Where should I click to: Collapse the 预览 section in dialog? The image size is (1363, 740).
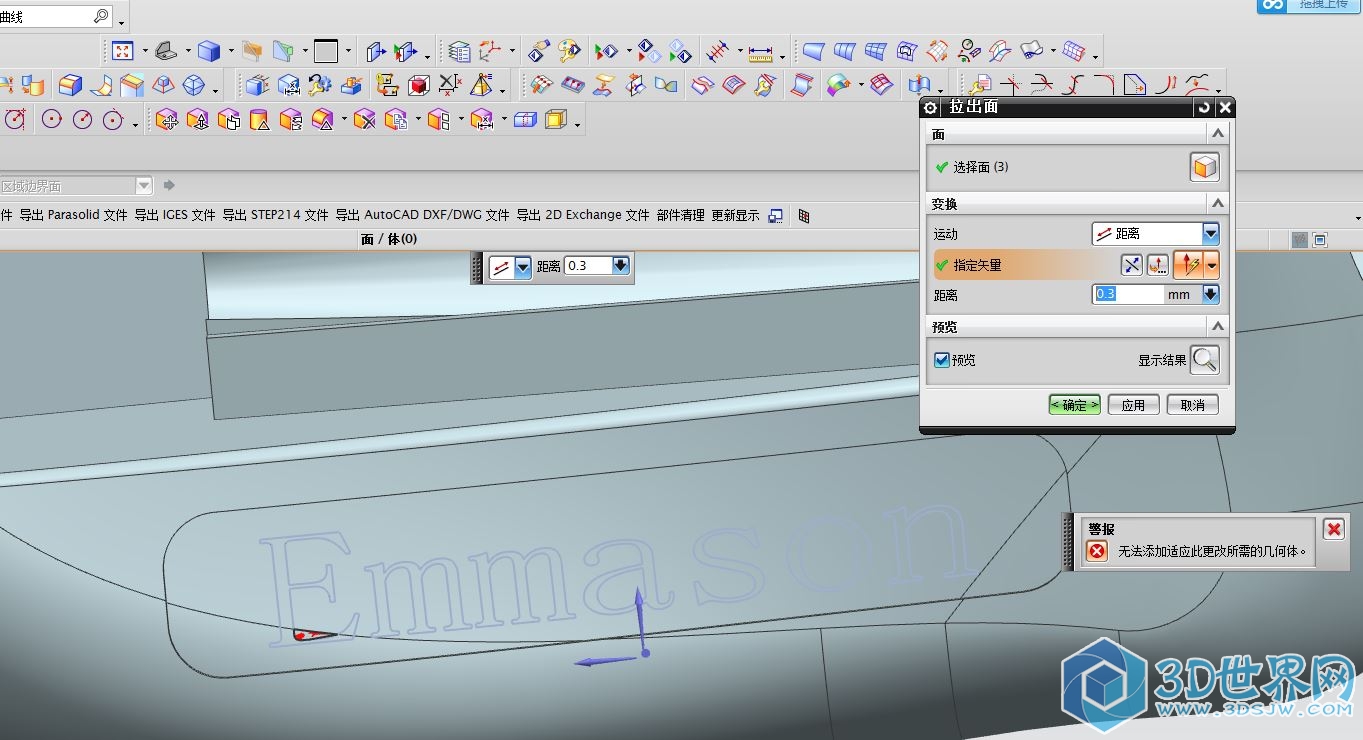pos(1217,326)
